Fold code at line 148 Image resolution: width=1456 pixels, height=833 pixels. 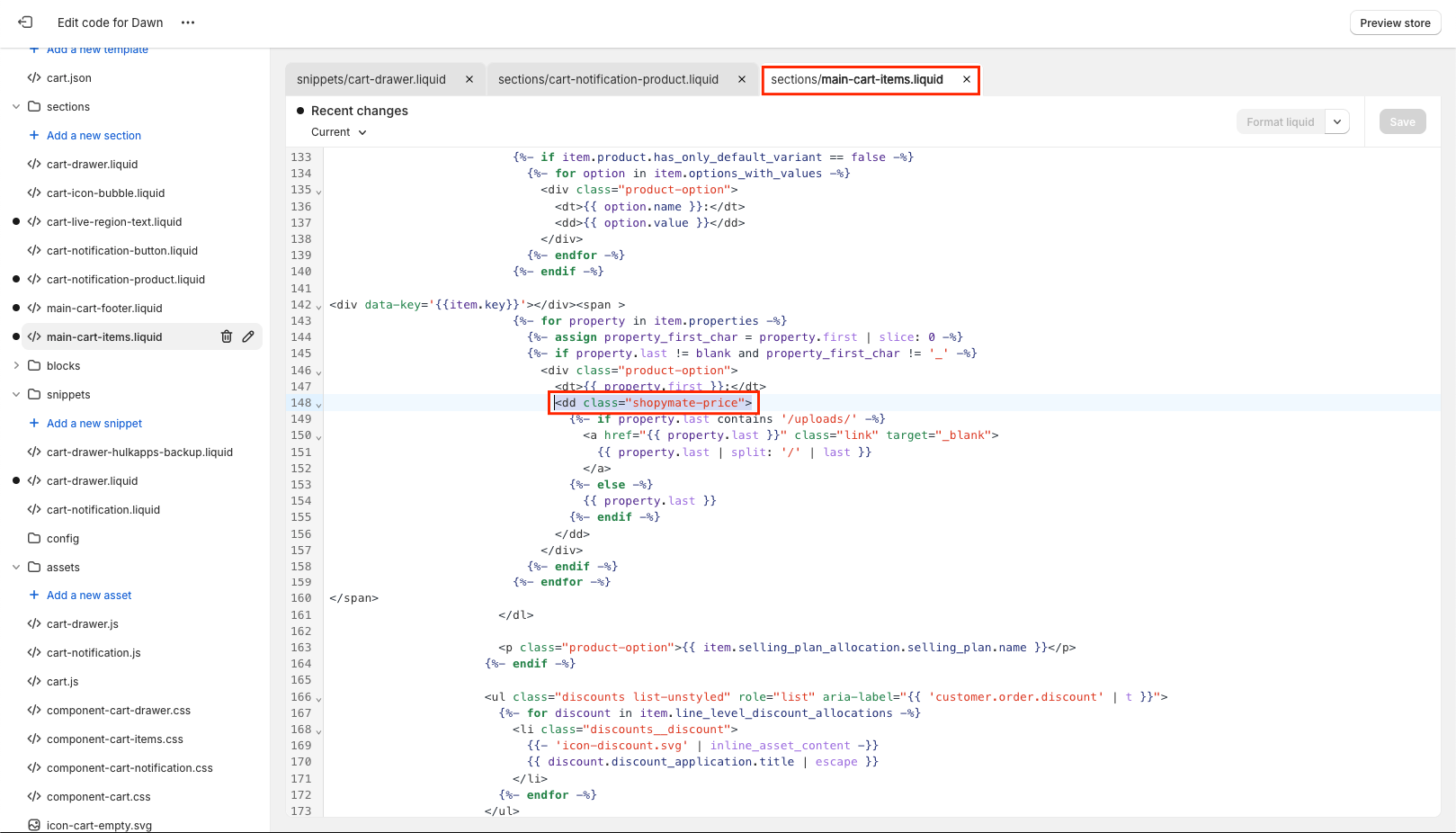[318, 405]
